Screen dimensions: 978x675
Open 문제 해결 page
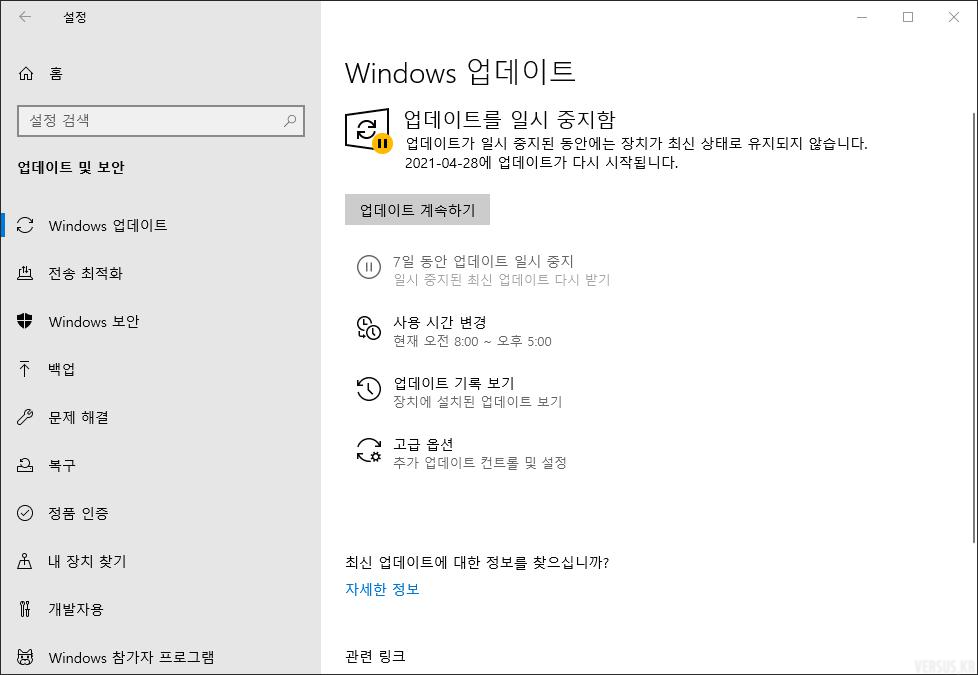pos(79,417)
